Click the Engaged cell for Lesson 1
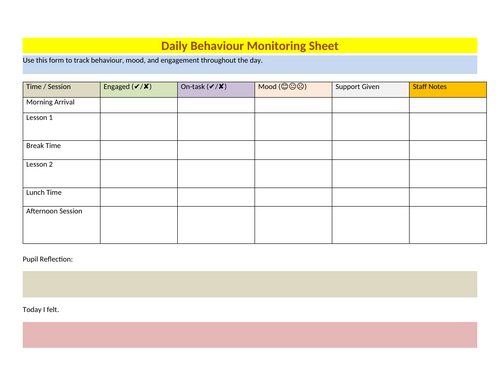The image size is (500, 386). (x=139, y=127)
